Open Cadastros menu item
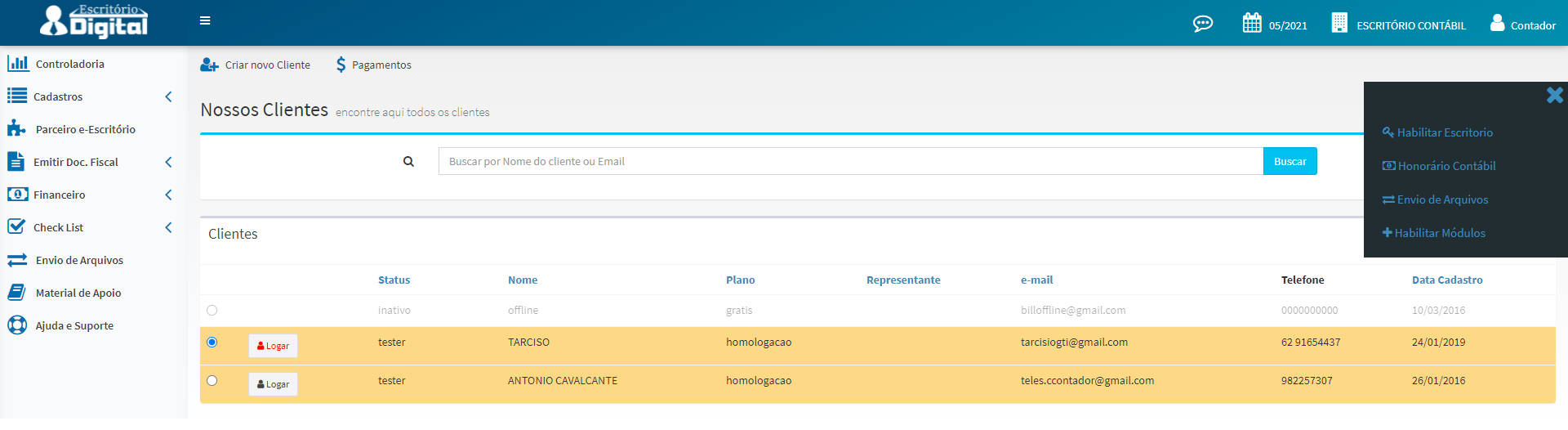 [x=58, y=96]
